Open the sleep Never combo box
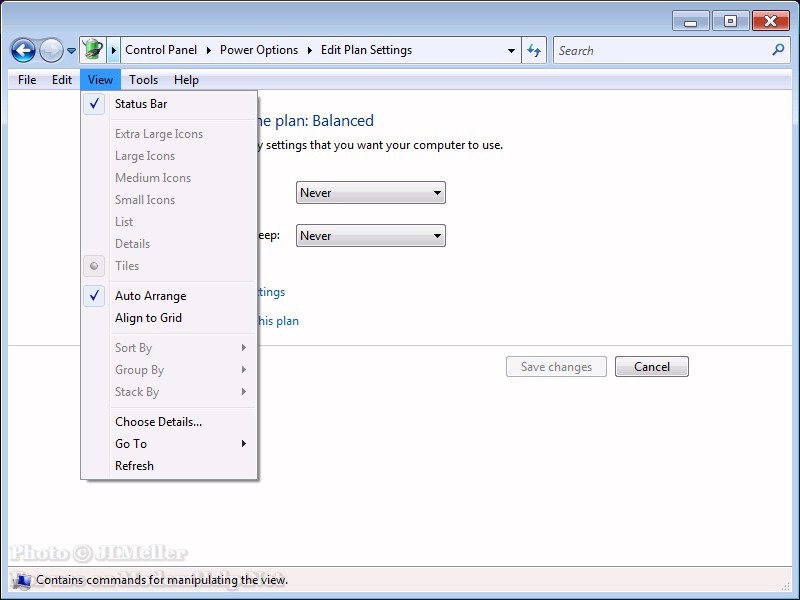This screenshot has width=800, height=600. click(x=371, y=236)
